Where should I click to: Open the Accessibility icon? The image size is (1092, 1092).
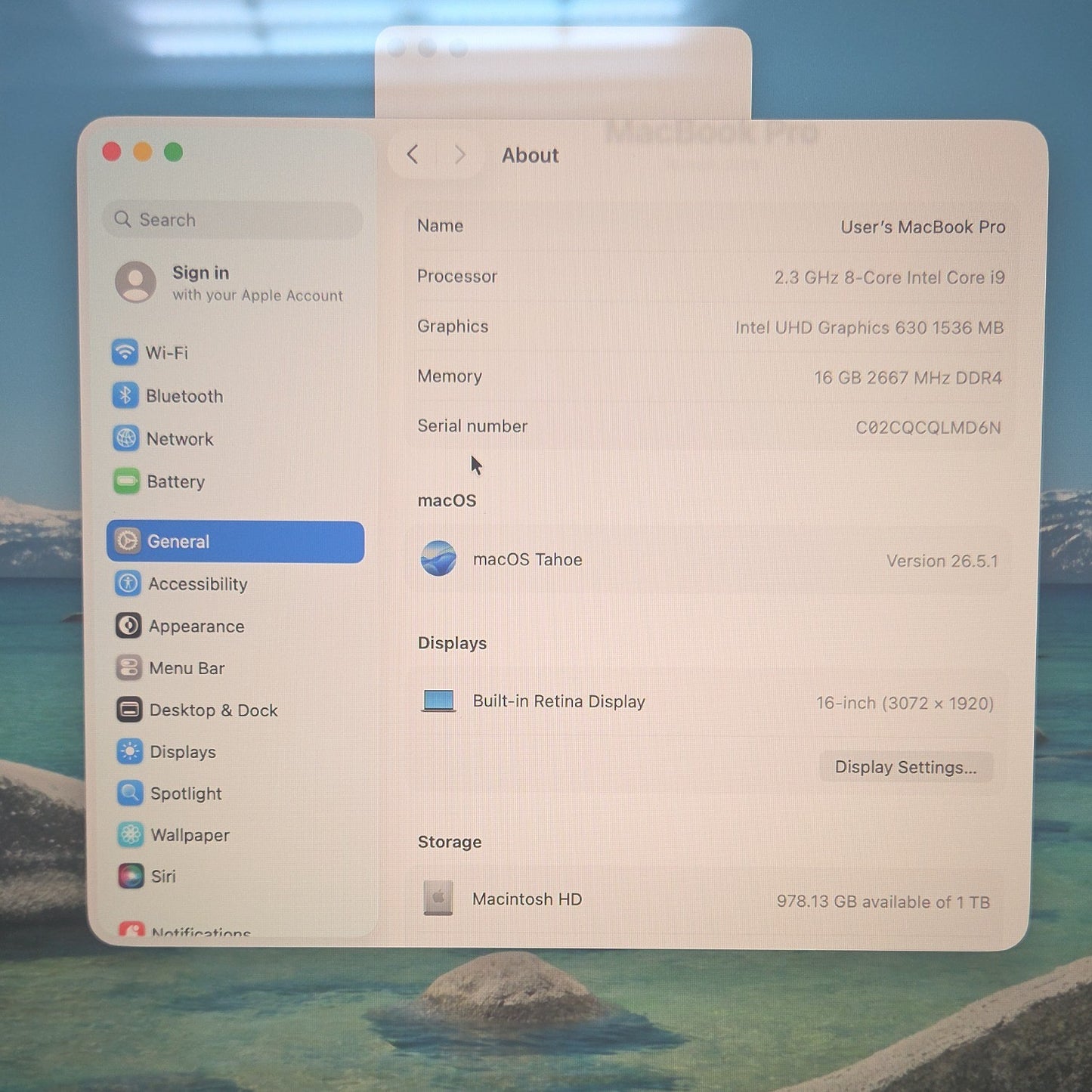pyautogui.click(x=128, y=583)
